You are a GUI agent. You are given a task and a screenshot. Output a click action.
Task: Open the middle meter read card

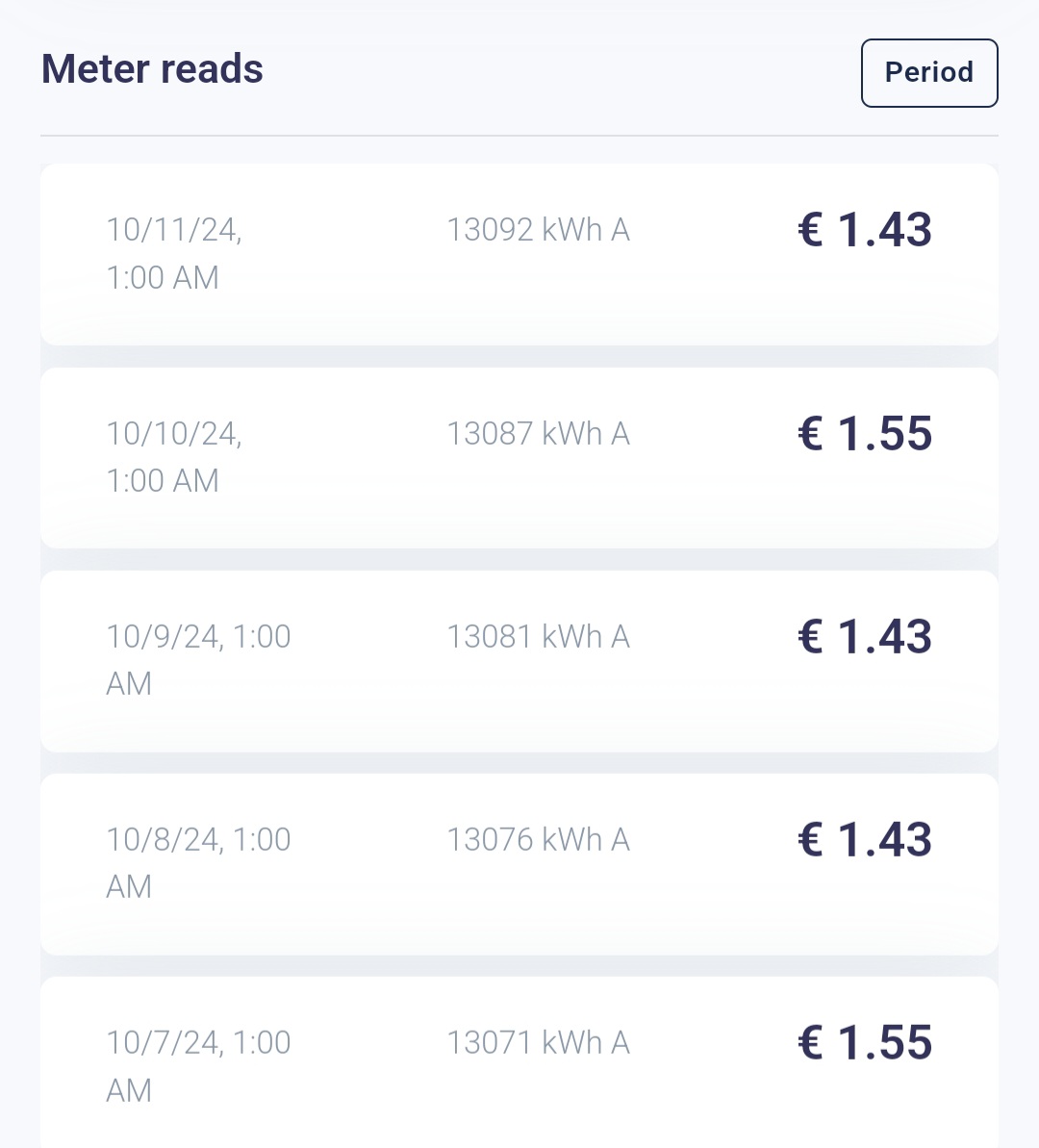click(x=519, y=712)
